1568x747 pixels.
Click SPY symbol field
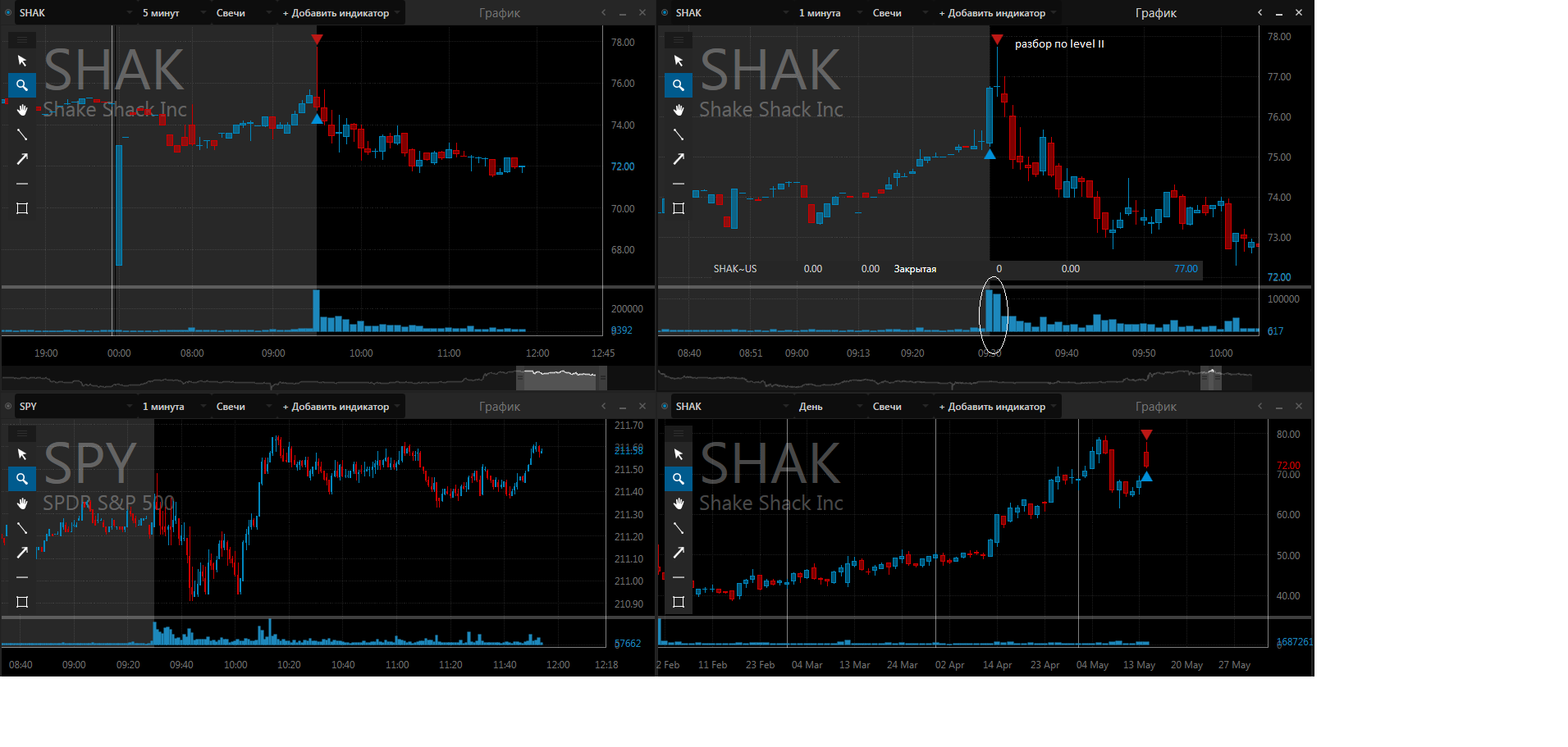(75, 407)
